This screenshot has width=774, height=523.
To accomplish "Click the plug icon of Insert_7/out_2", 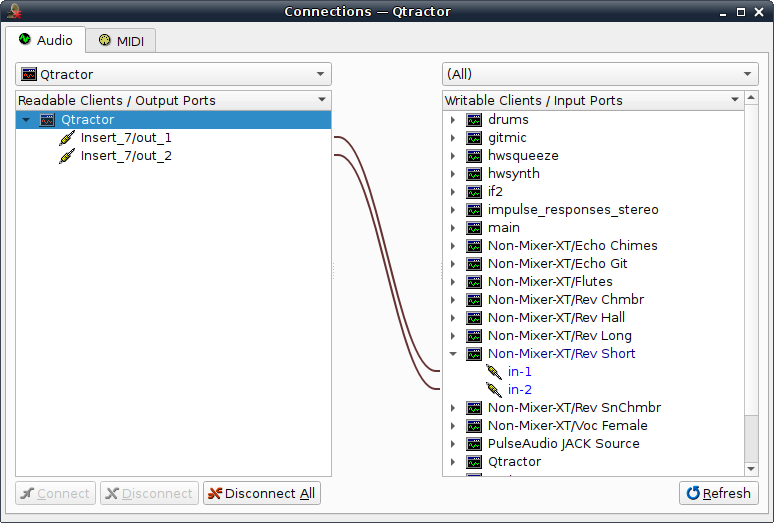I will 67,156.
